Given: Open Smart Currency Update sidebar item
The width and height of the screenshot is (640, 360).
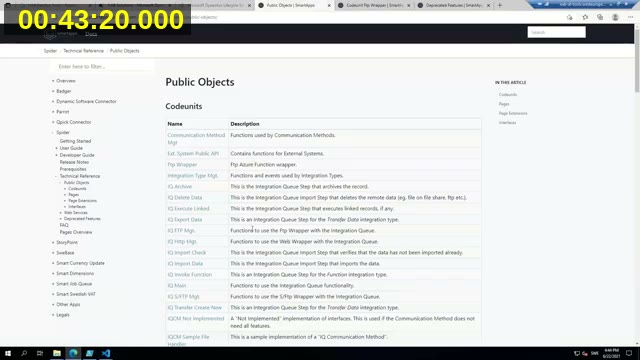Looking at the screenshot, I should point(80,263).
